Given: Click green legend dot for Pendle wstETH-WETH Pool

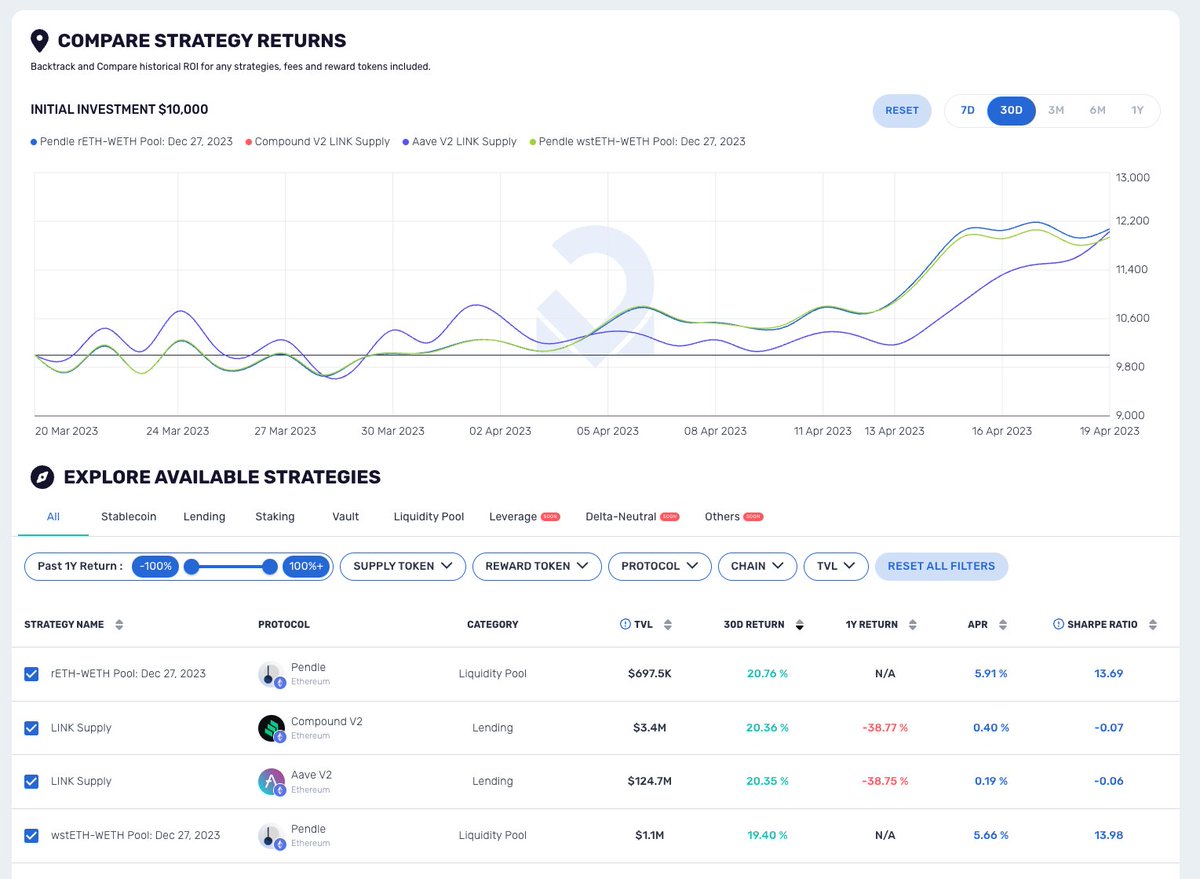Looking at the screenshot, I should click(x=532, y=142).
